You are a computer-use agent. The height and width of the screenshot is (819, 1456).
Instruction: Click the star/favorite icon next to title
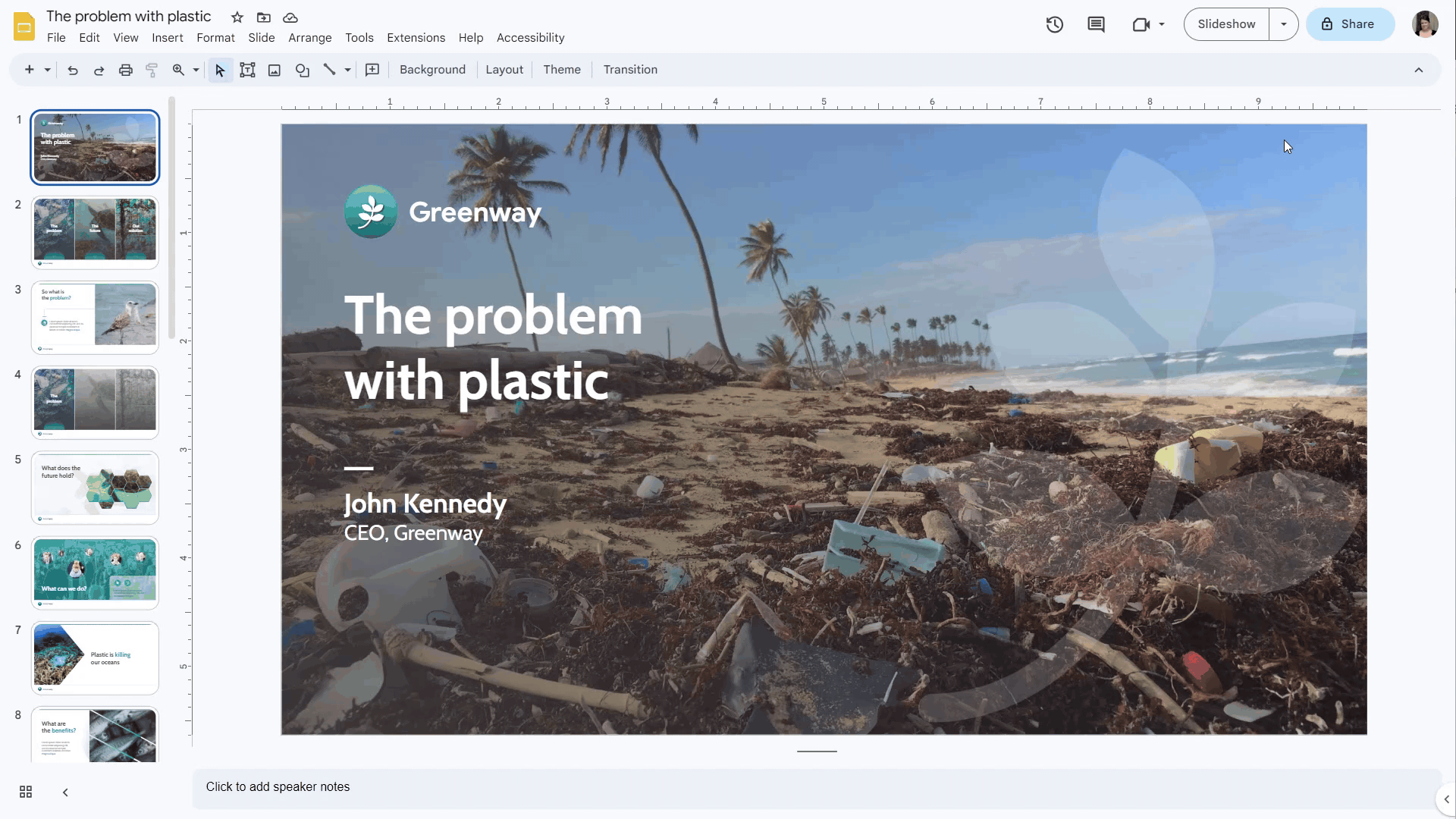click(237, 17)
